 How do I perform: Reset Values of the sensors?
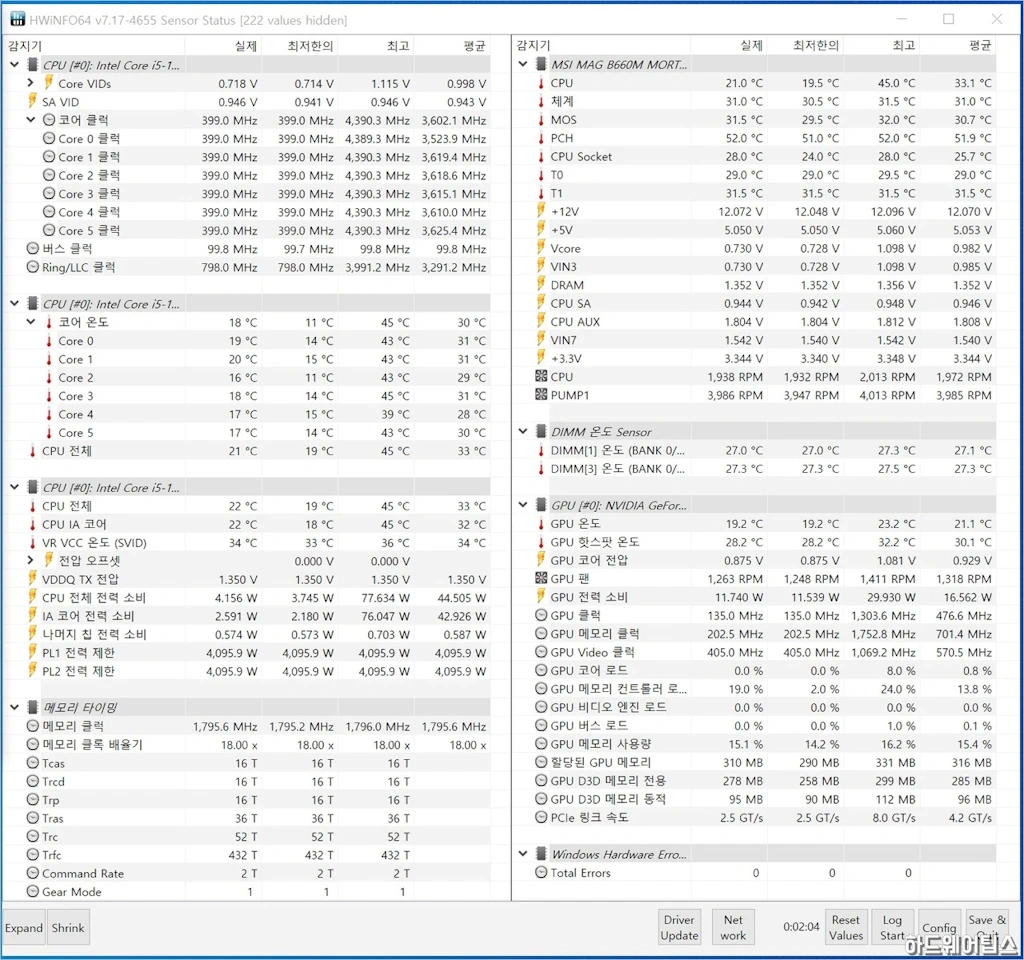tap(846, 927)
